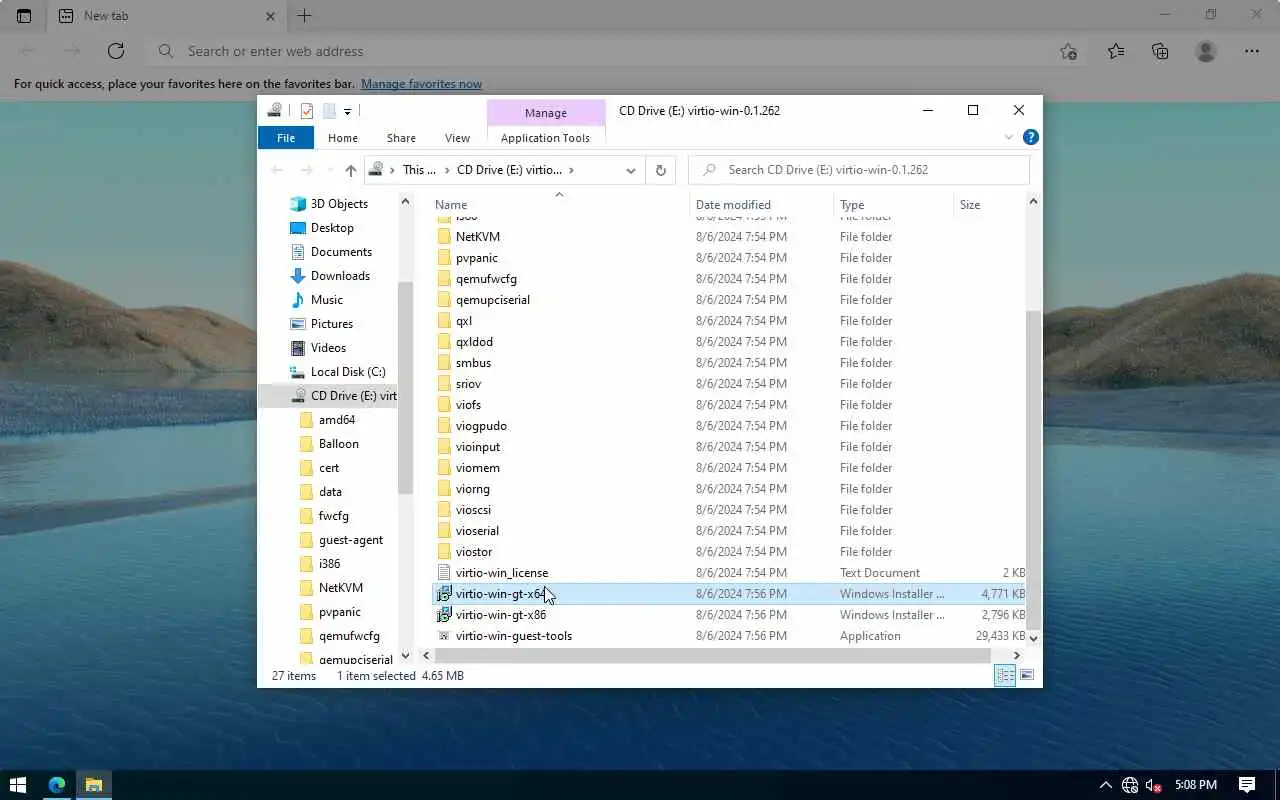1280x800 pixels.
Task: Open Documents in navigation pane
Action: coord(341,252)
